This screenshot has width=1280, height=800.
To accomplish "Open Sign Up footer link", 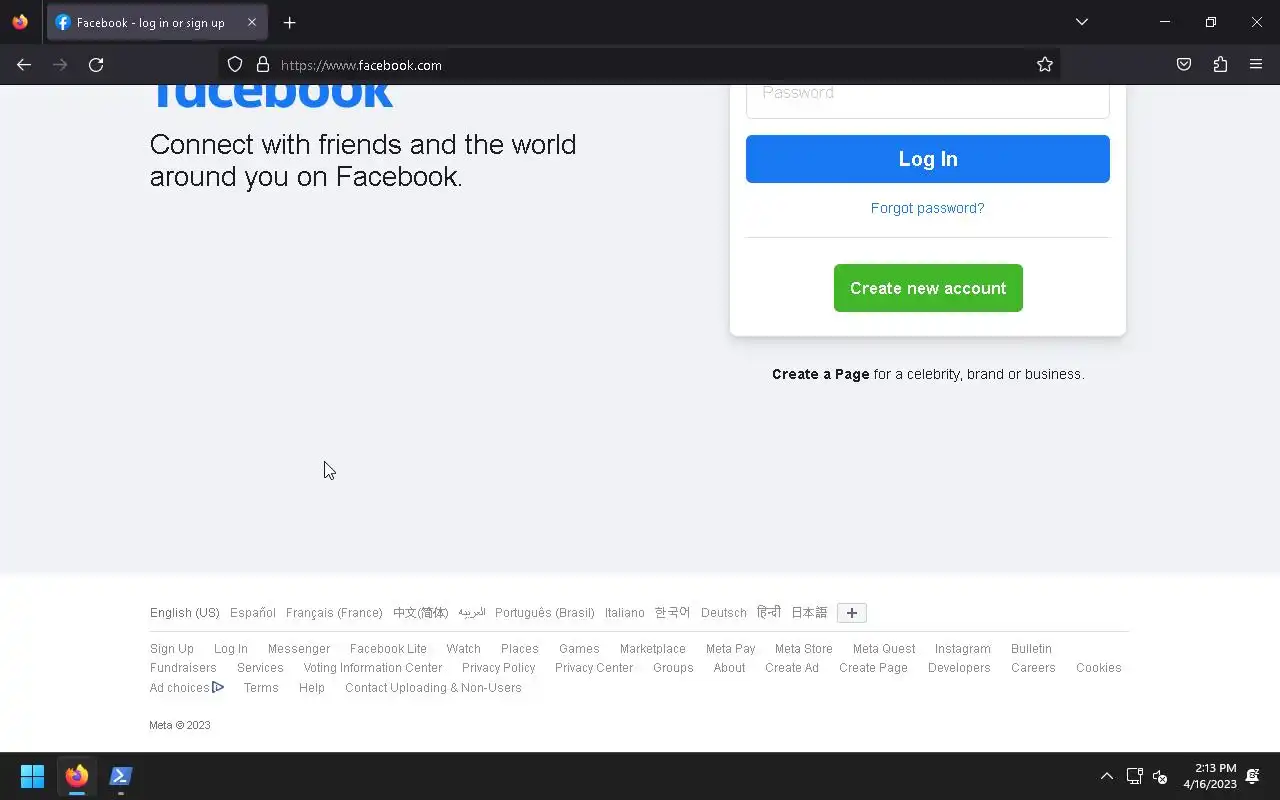I will coord(172,649).
